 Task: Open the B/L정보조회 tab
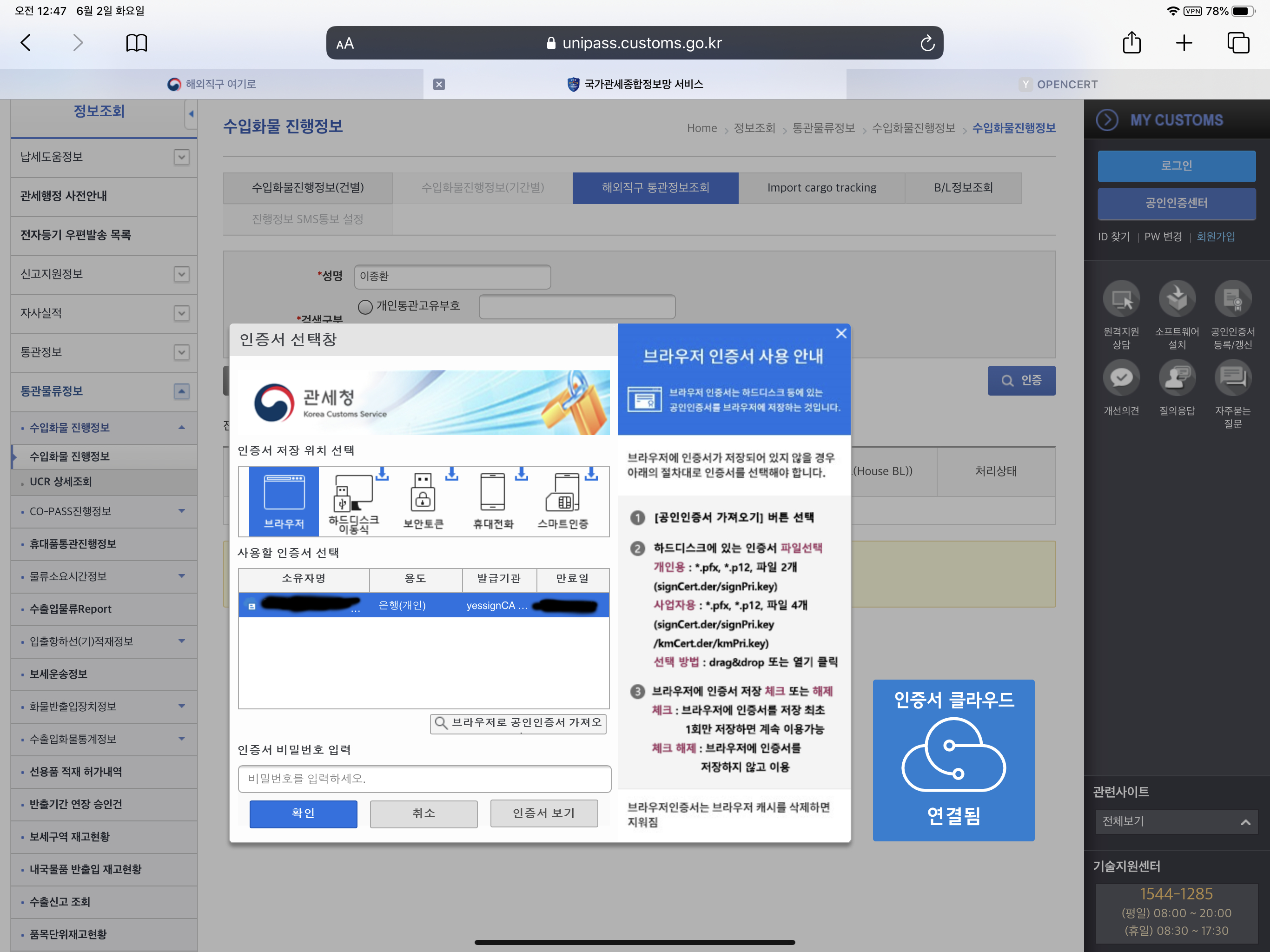pyautogui.click(x=963, y=188)
